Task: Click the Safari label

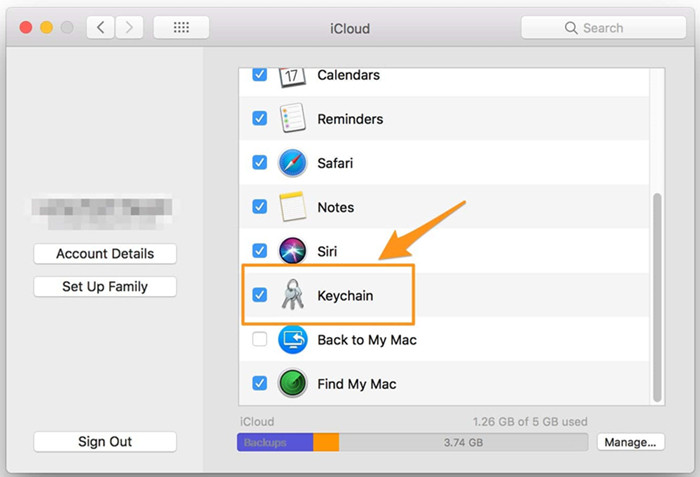Action: [x=335, y=163]
